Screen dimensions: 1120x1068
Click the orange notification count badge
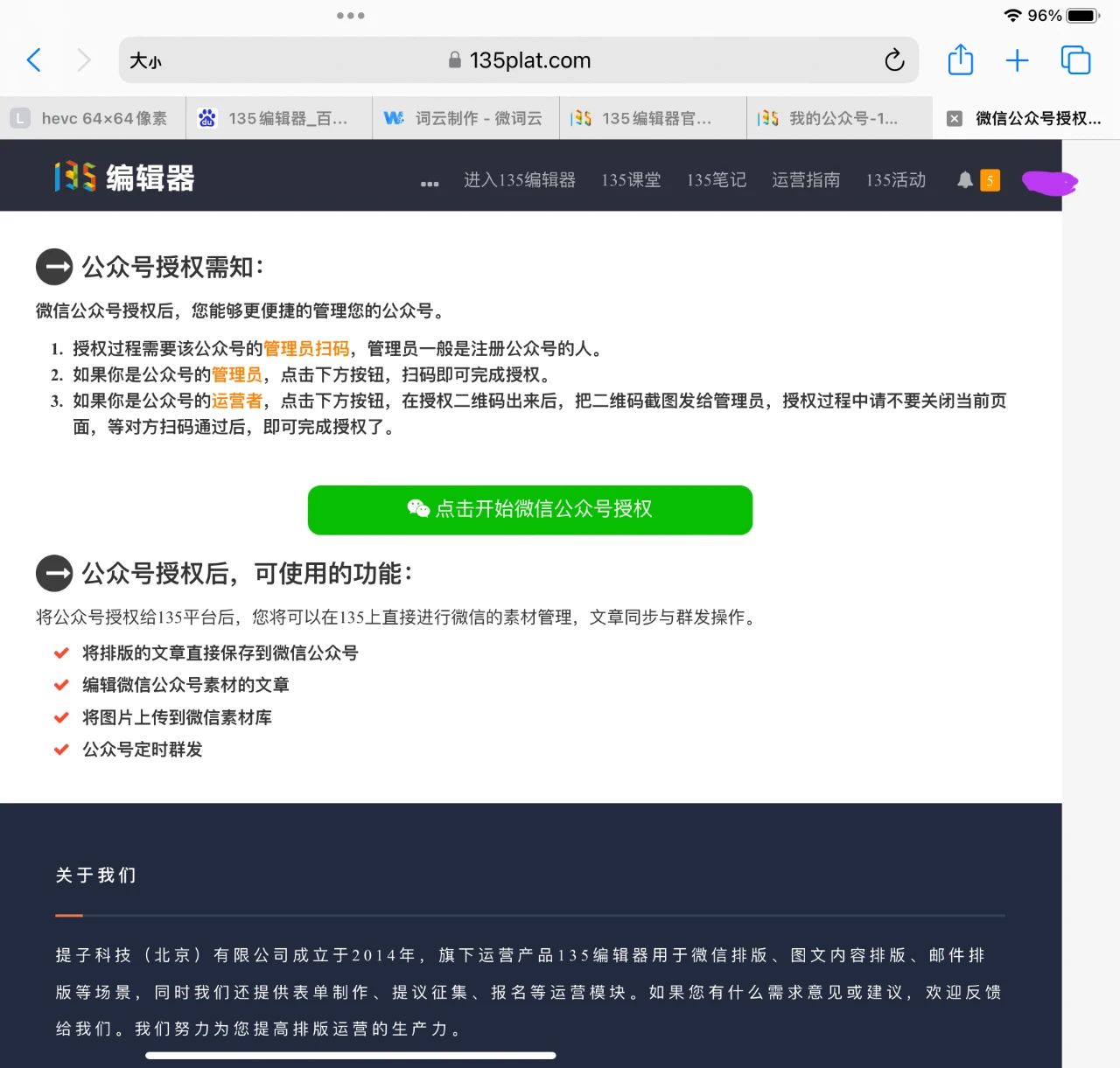(x=990, y=180)
